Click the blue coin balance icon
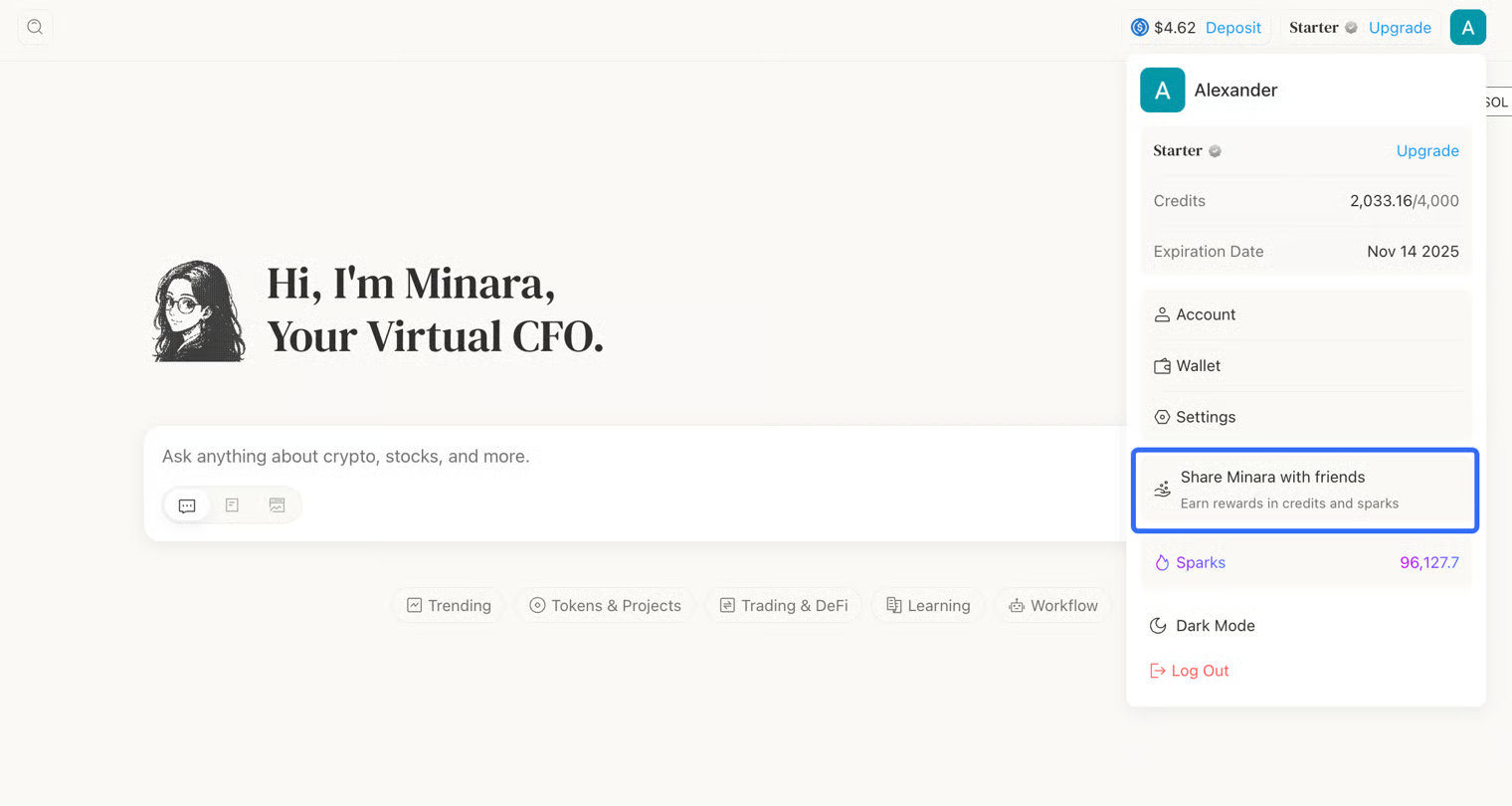The height and width of the screenshot is (806, 1512). coord(1140,28)
